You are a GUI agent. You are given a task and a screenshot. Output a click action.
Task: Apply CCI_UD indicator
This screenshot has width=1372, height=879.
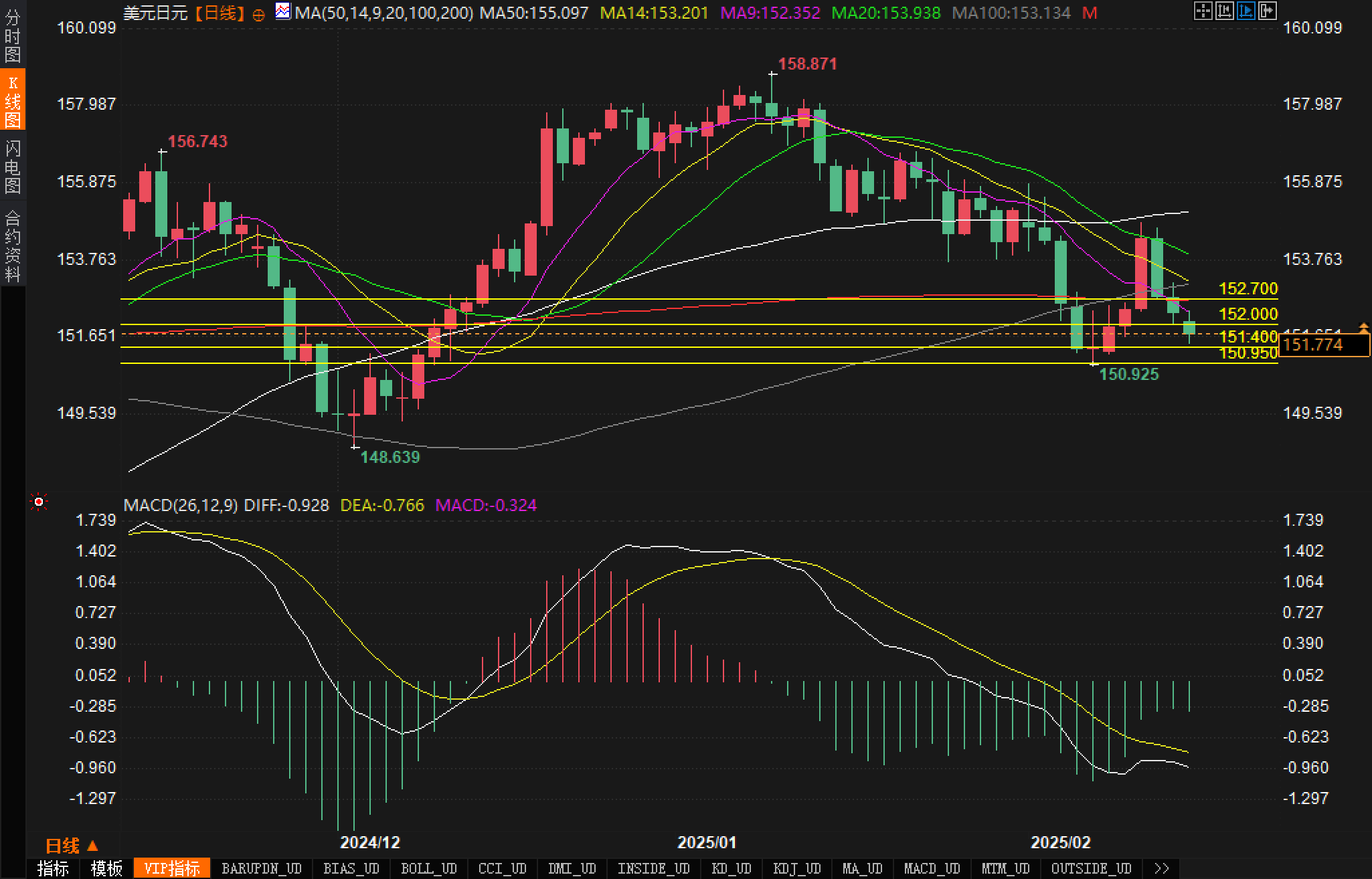point(503,868)
